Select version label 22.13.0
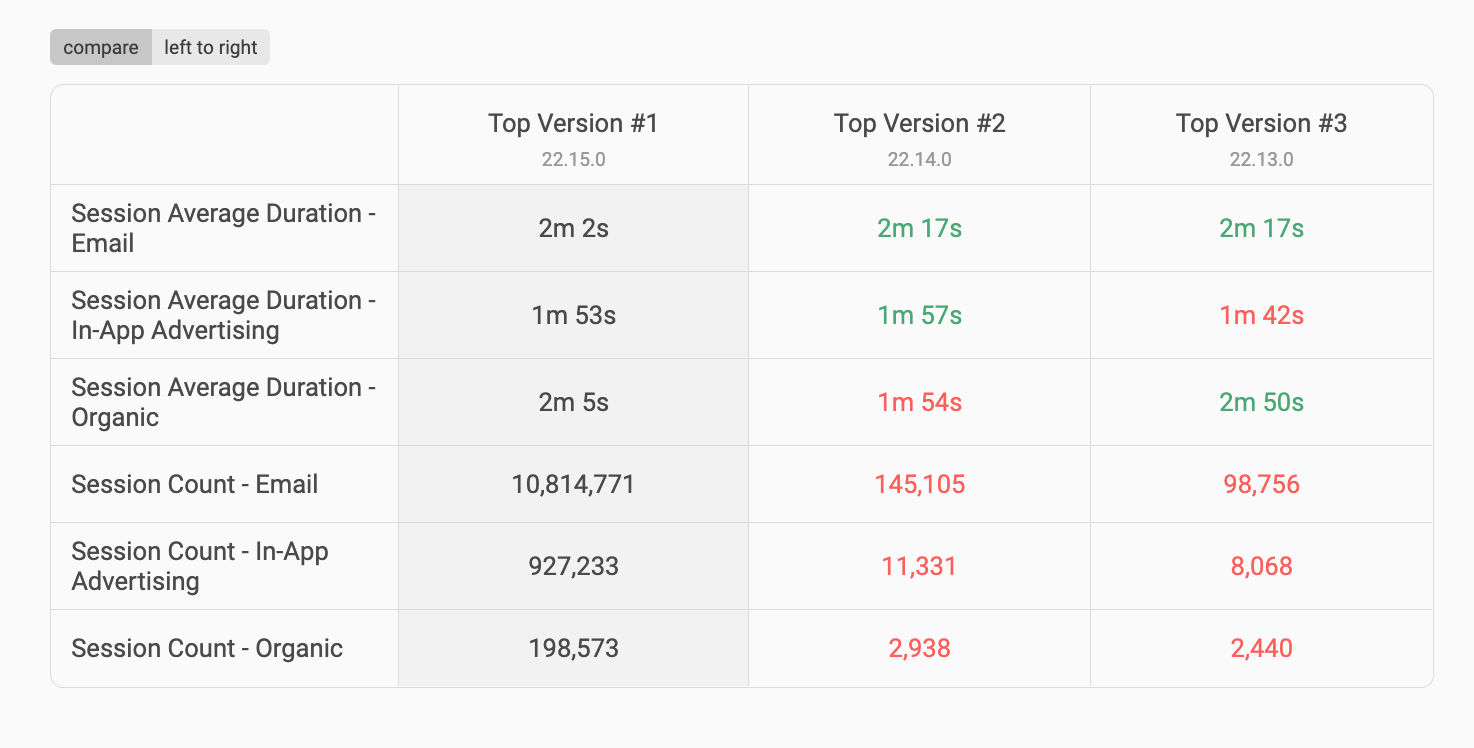 (1261, 160)
